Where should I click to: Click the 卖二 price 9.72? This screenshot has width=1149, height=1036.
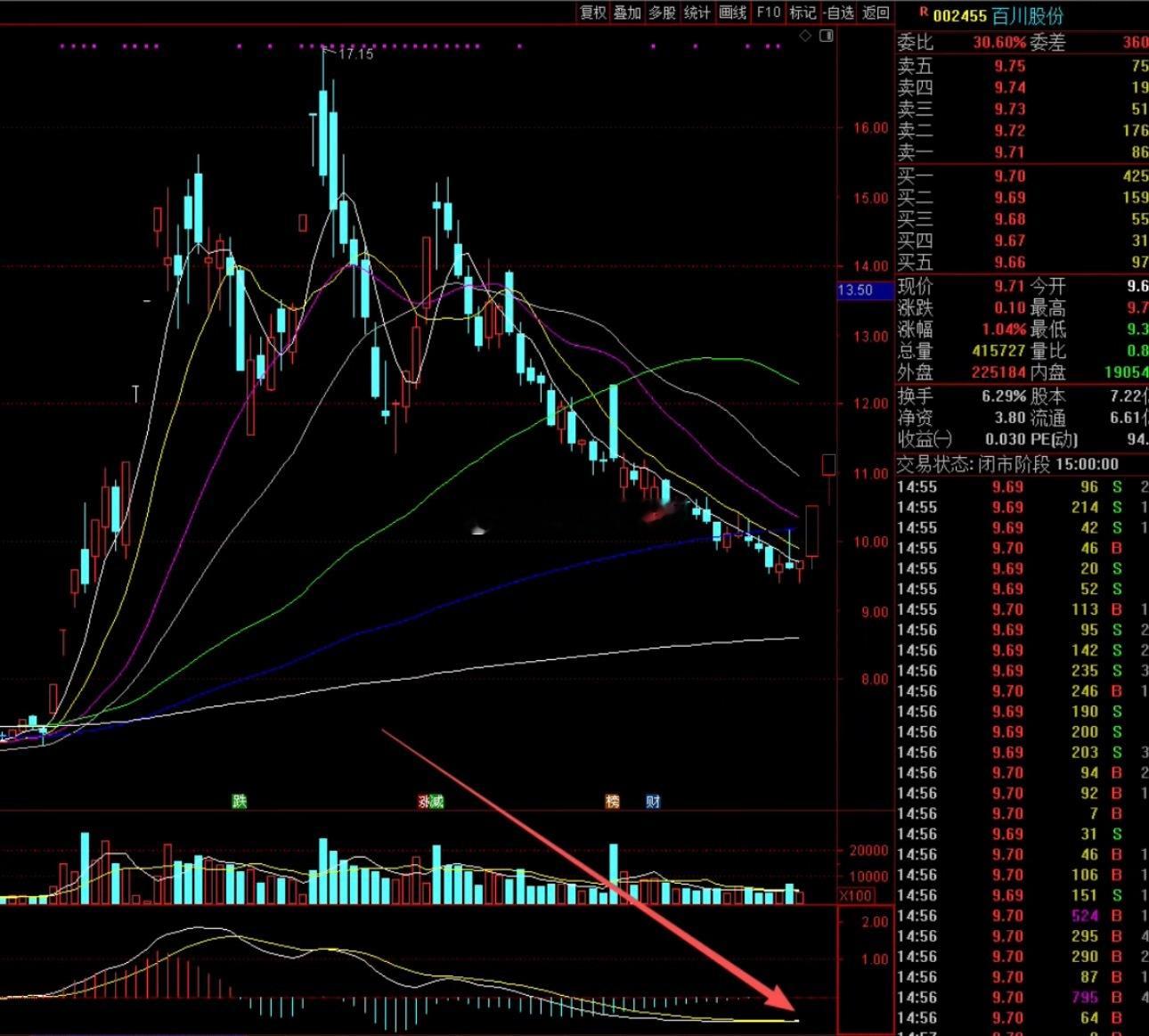[x=1010, y=130]
